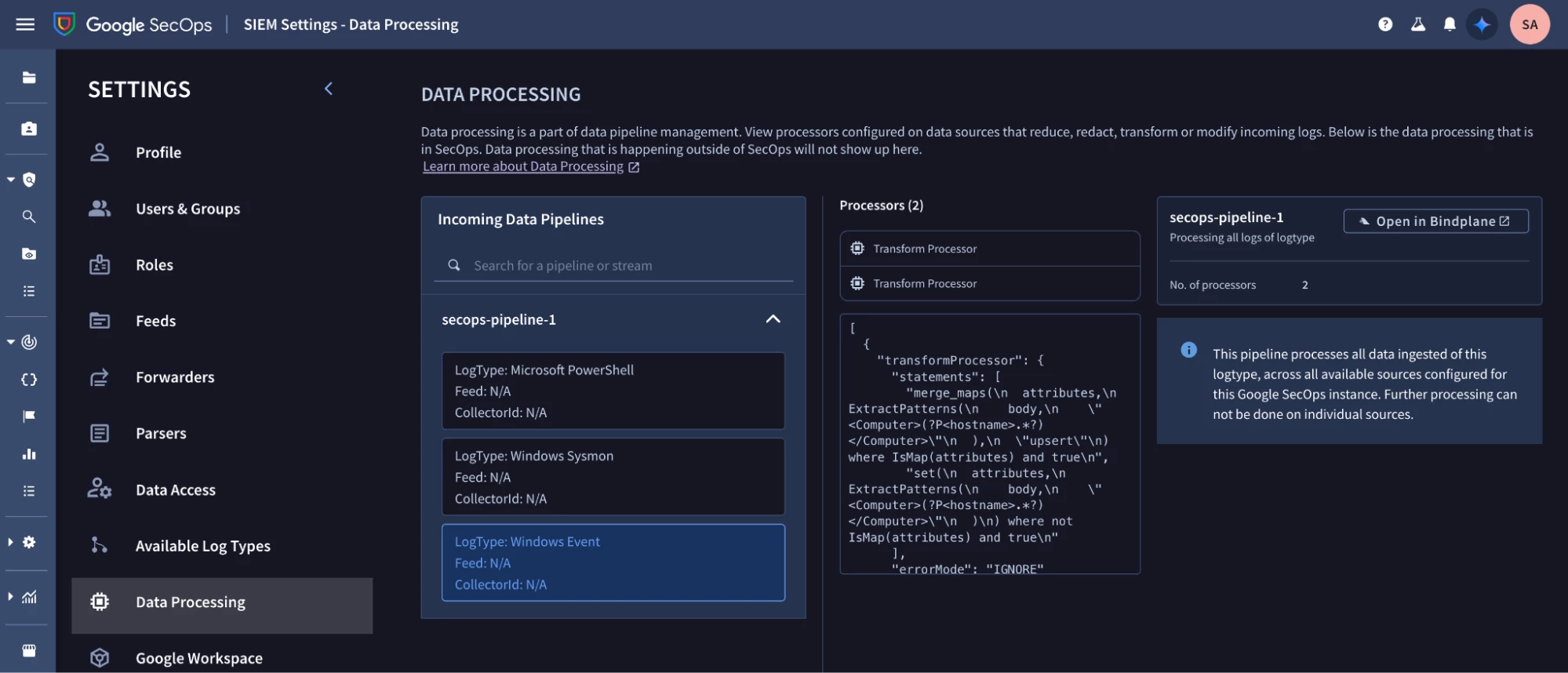Select the Microsoft PowerShell log type card
This screenshot has width=1568, height=673.
pyautogui.click(x=613, y=391)
